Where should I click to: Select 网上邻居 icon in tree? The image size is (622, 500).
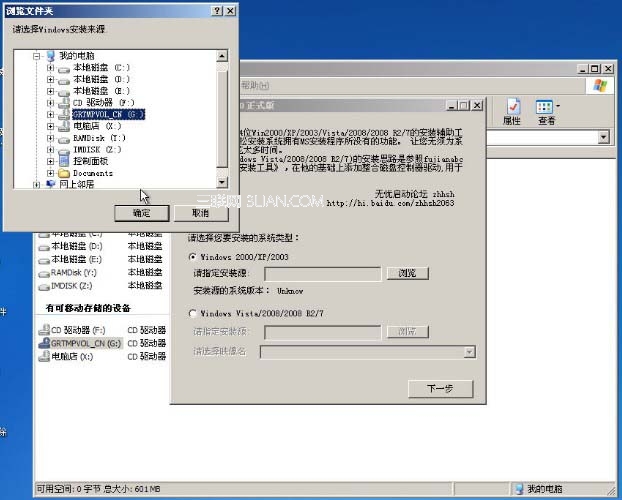(x=50, y=184)
